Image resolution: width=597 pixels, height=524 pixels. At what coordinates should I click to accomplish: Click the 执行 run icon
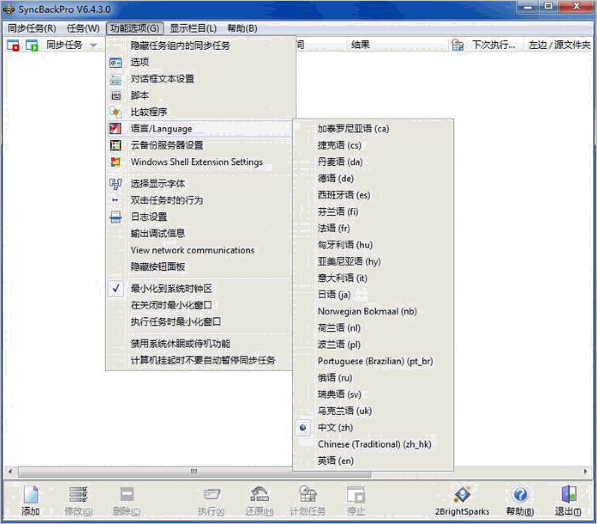tap(211, 494)
